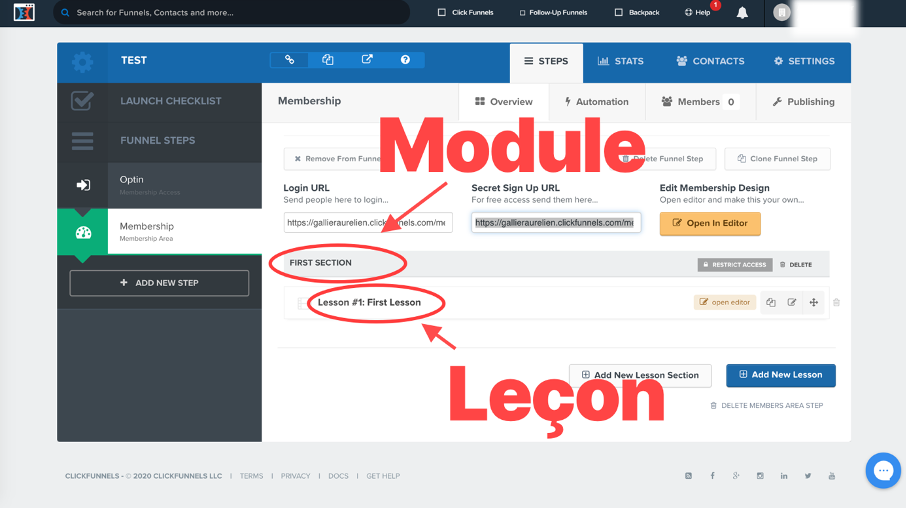Open the Docs footer link

point(338,476)
